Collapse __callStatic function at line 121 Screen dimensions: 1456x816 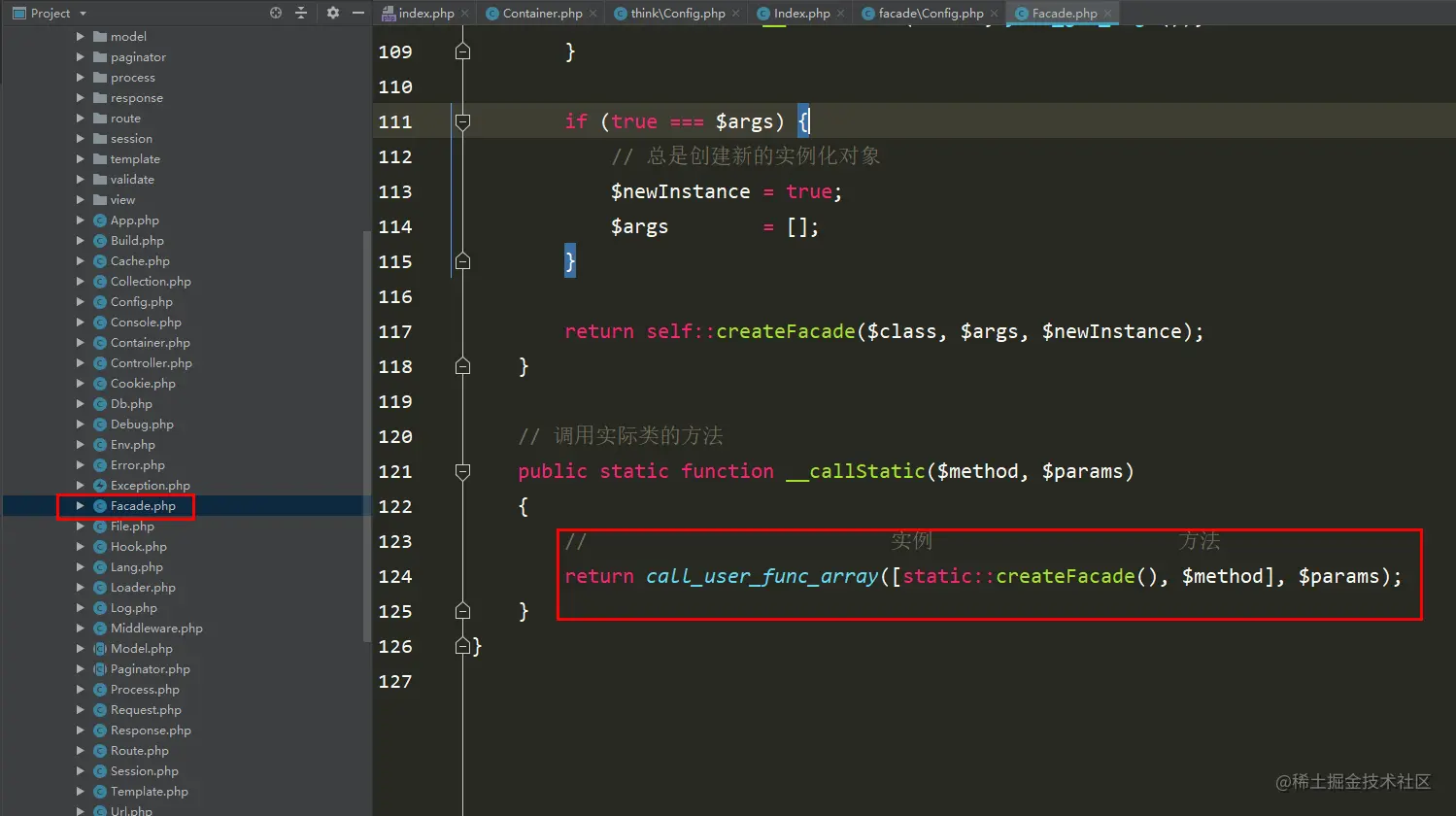pyautogui.click(x=462, y=471)
